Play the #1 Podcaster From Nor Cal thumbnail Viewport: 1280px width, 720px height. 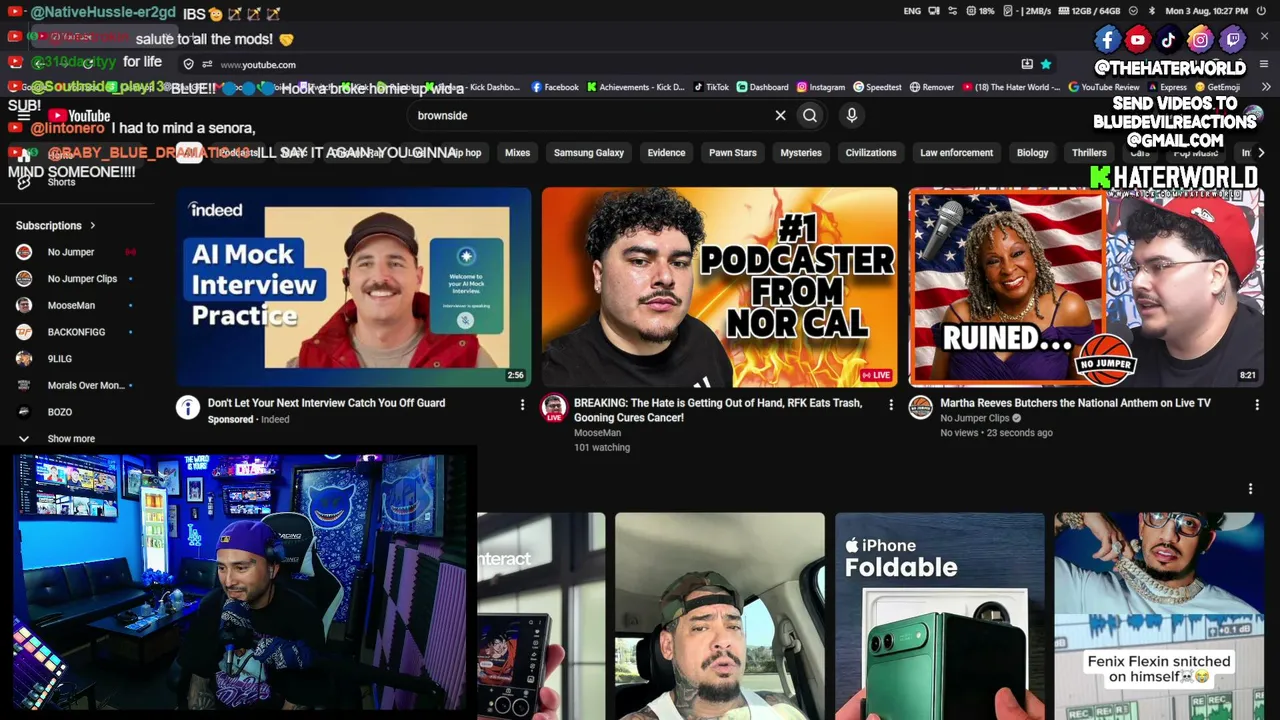720,287
